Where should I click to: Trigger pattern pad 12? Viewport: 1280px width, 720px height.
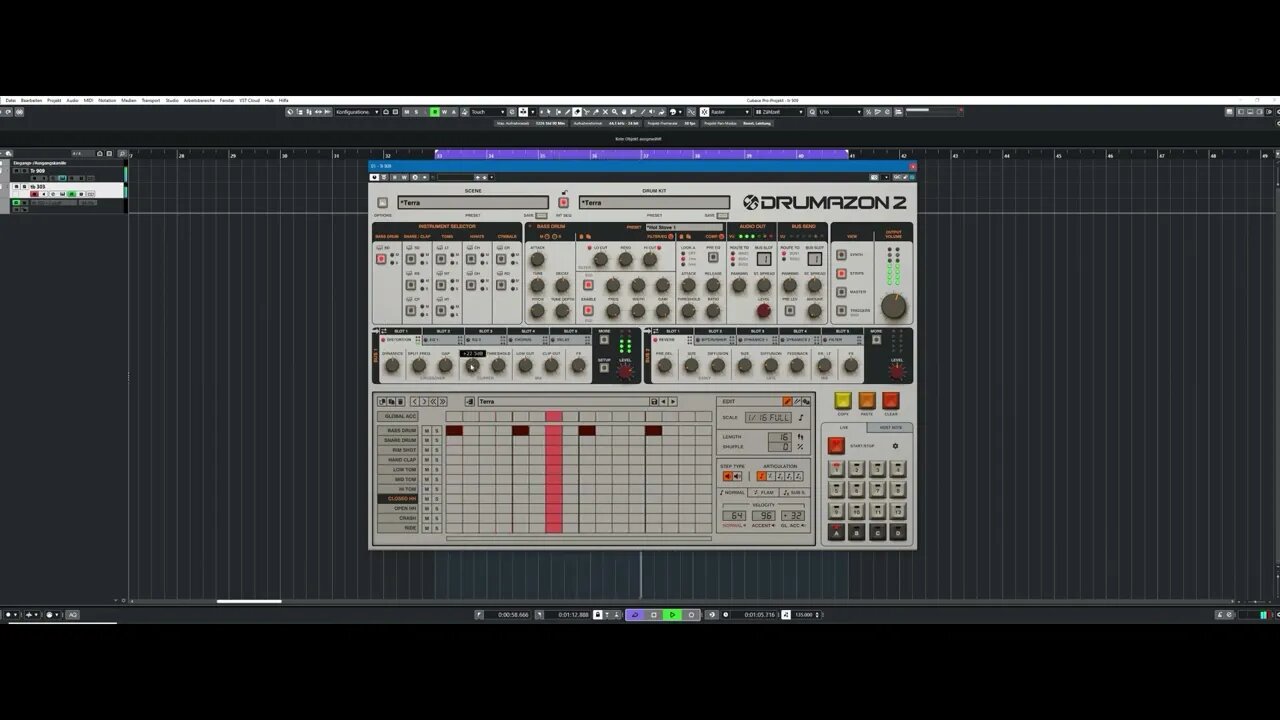899,511
